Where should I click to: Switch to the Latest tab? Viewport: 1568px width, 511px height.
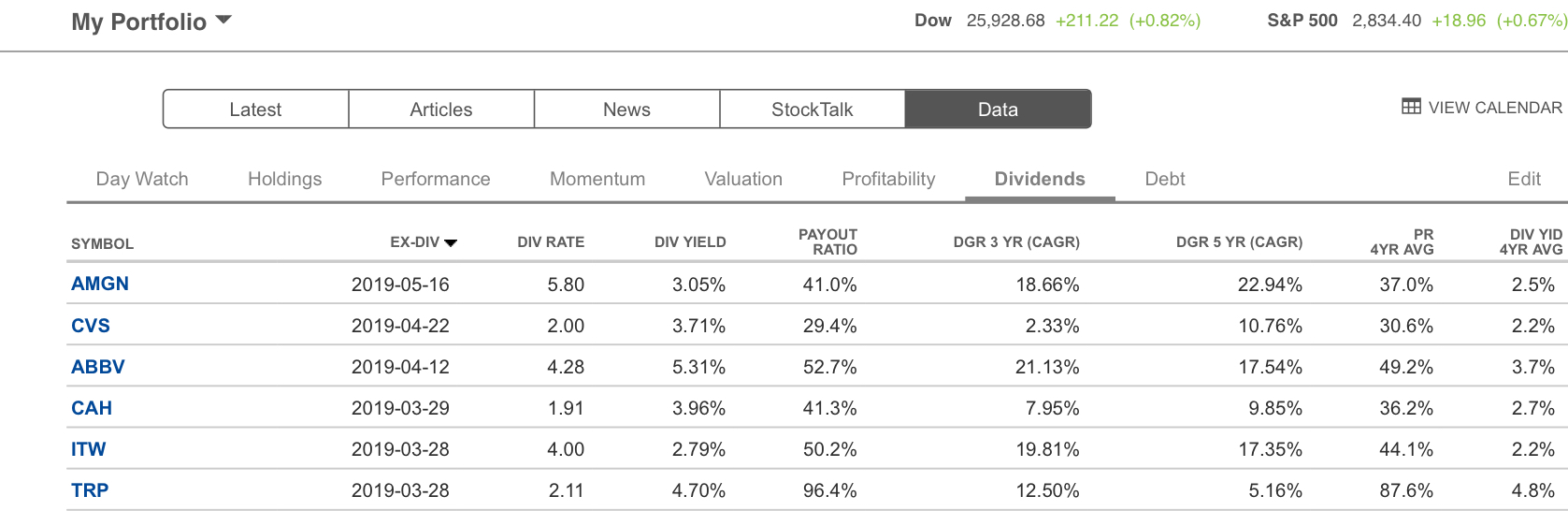255,109
